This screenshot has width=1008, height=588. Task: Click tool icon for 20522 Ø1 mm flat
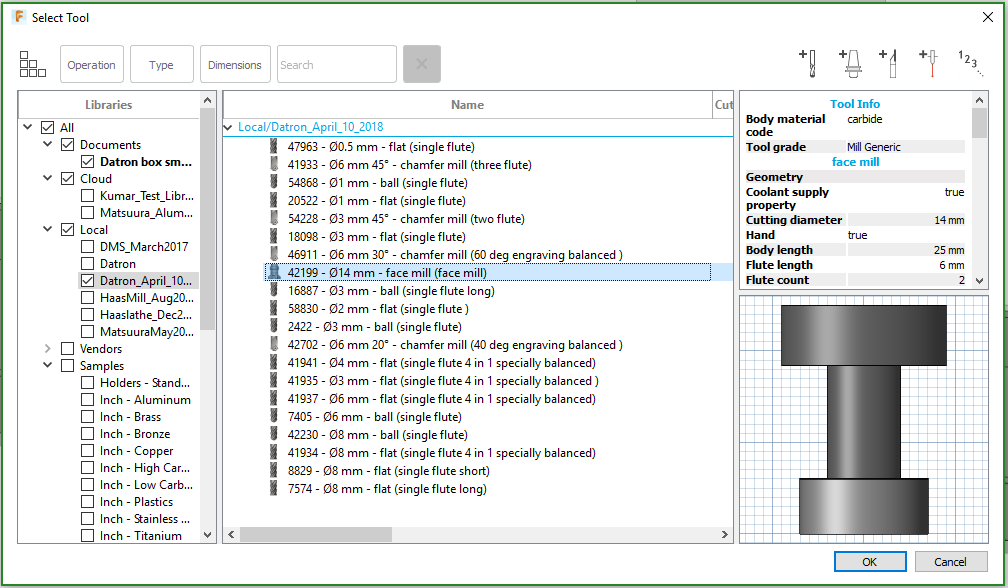(x=274, y=200)
